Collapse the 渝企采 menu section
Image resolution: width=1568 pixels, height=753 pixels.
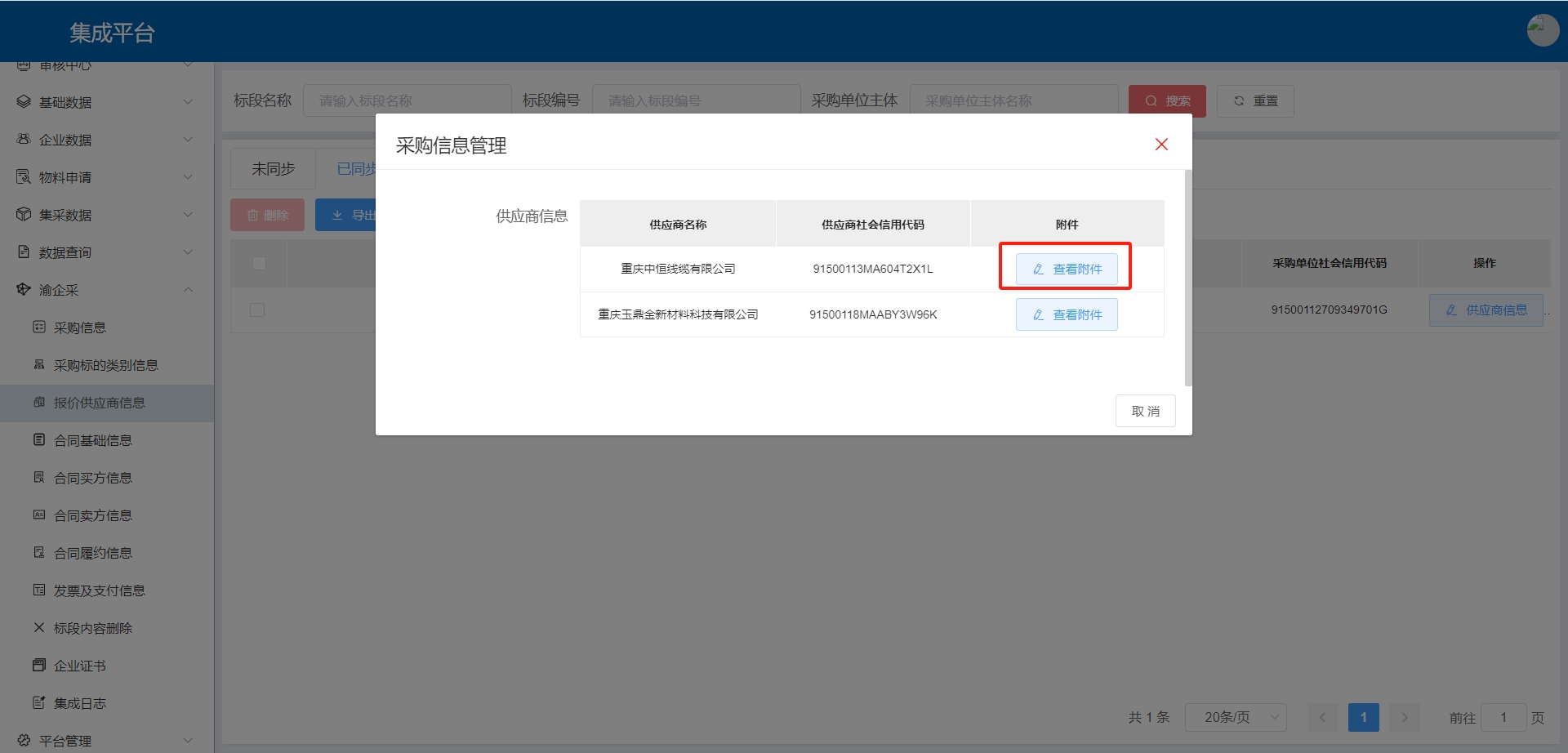188,290
